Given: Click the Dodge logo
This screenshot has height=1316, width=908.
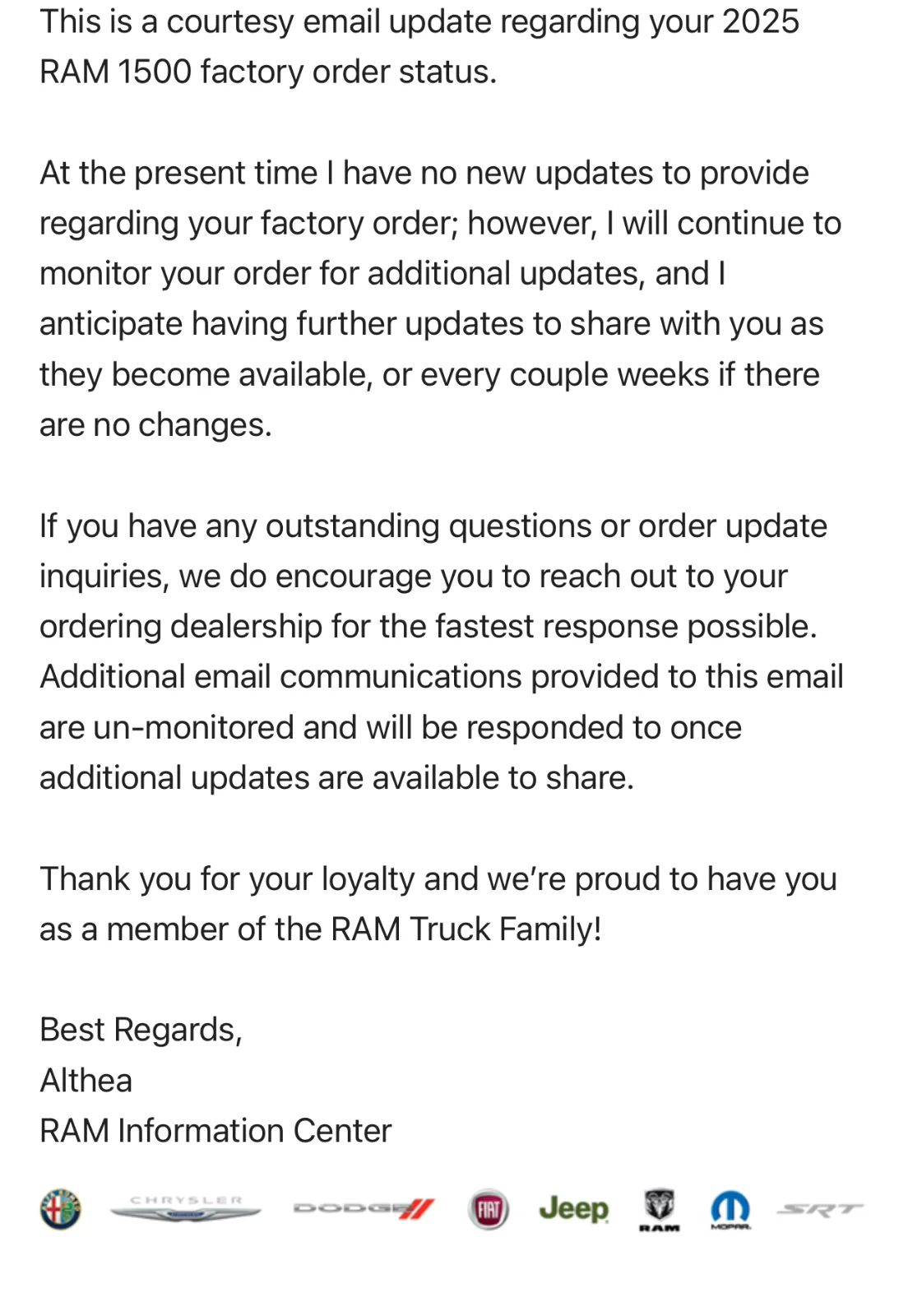Looking at the screenshot, I should (364, 1208).
